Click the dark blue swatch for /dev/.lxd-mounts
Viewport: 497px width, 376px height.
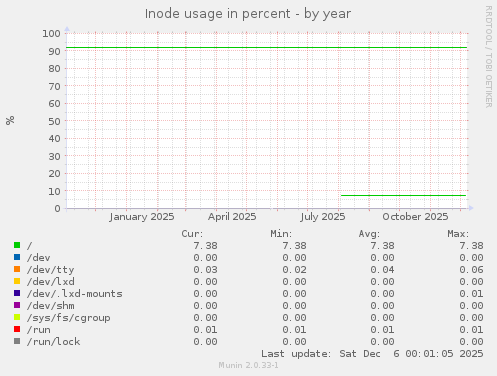(17, 293)
